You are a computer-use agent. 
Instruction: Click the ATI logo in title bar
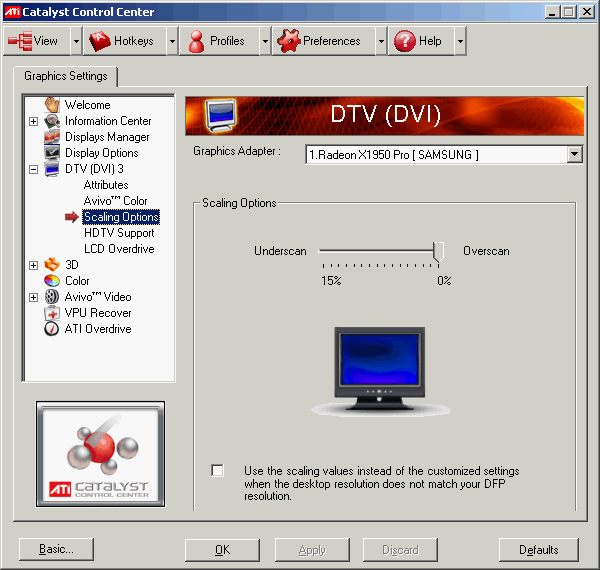[x=12, y=12]
